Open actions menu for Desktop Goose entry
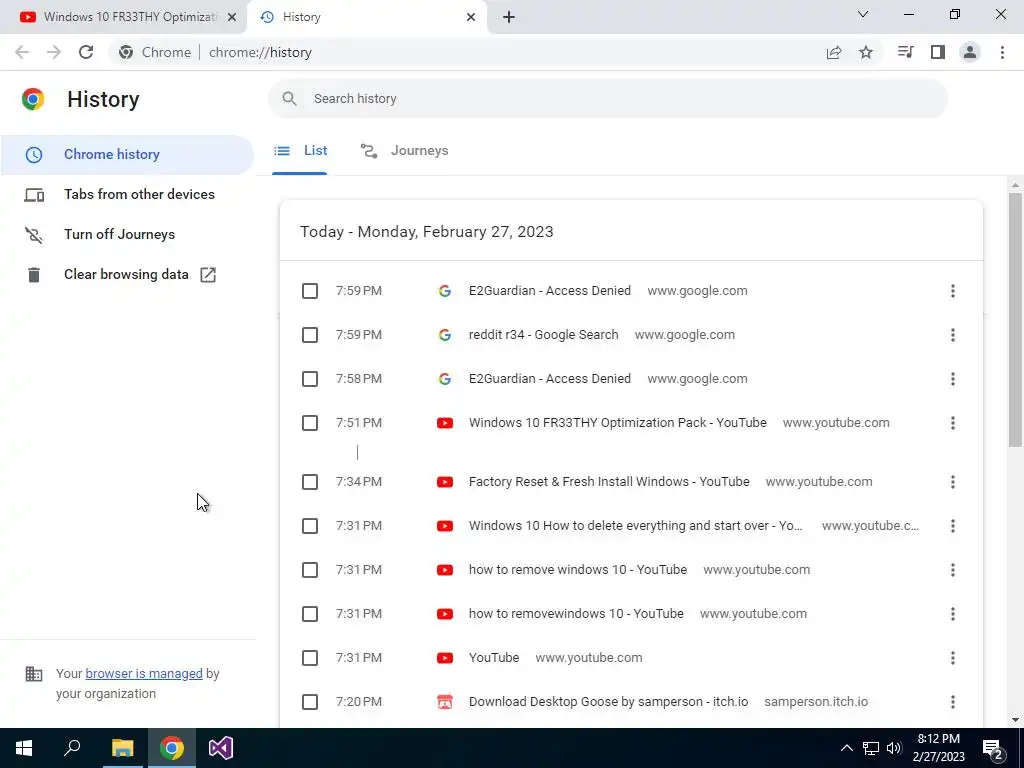 pyautogui.click(x=953, y=702)
